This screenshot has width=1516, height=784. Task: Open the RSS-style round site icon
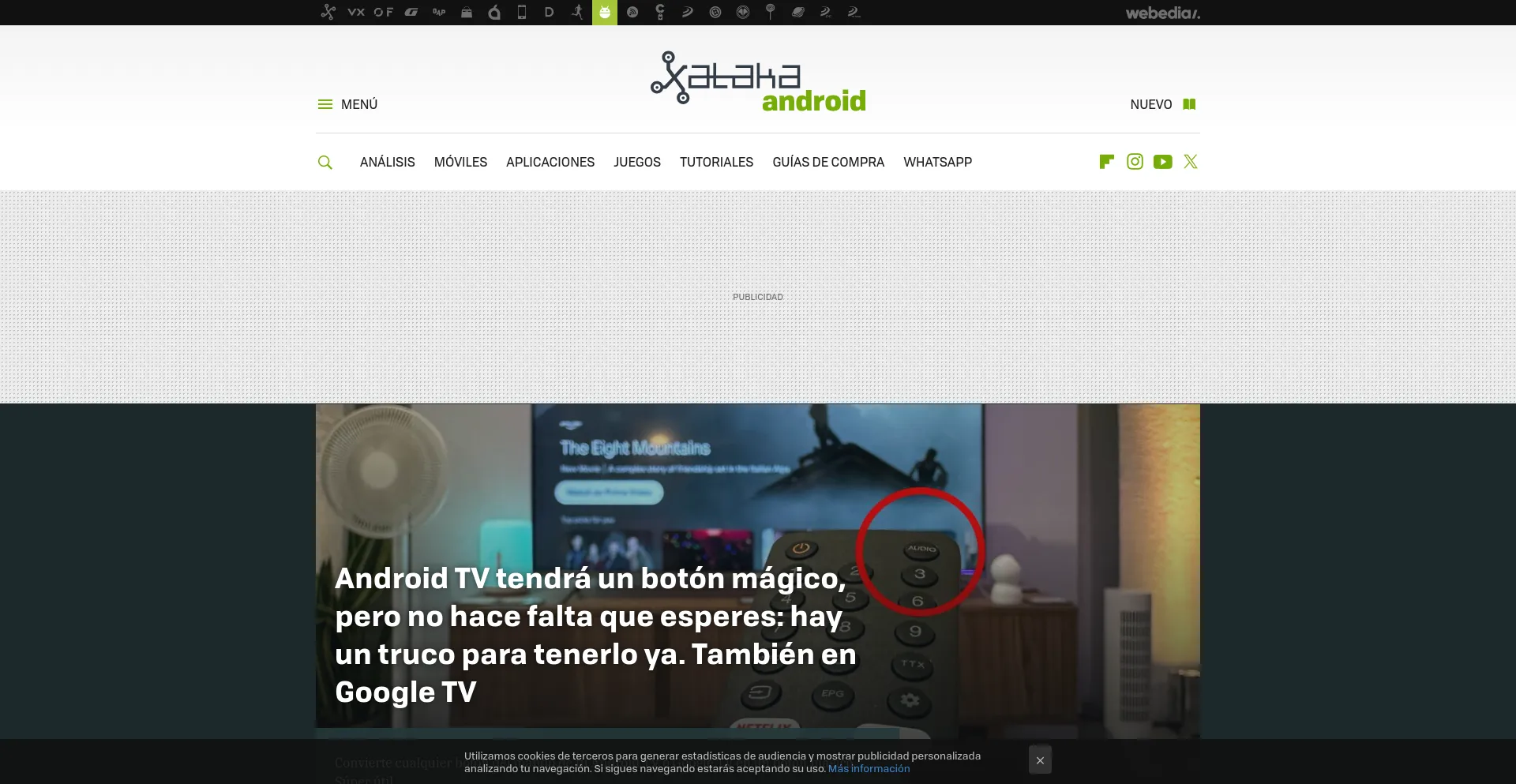(x=632, y=12)
